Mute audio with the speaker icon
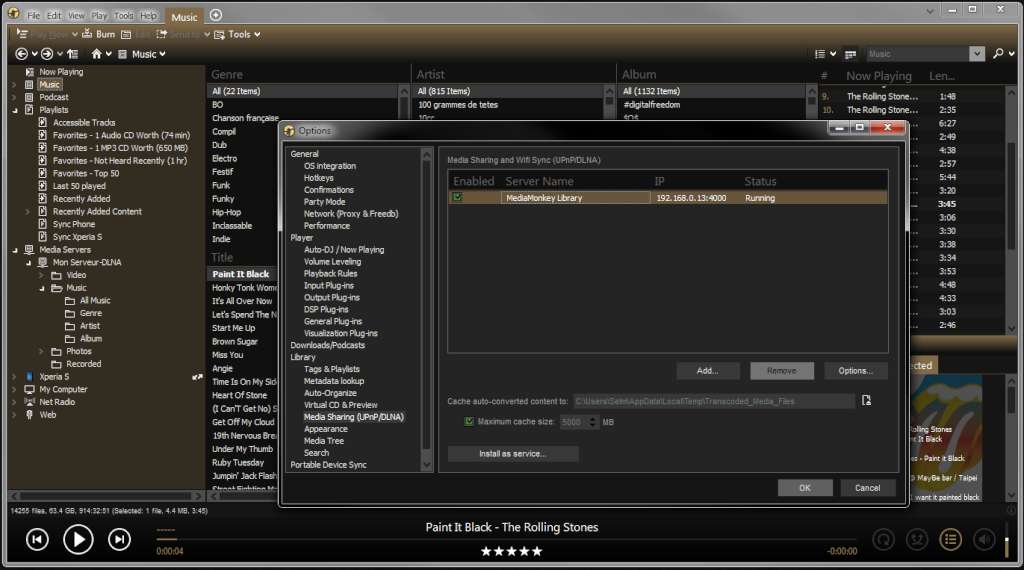Image resolution: width=1024 pixels, height=570 pixels. tap(984, 539)
